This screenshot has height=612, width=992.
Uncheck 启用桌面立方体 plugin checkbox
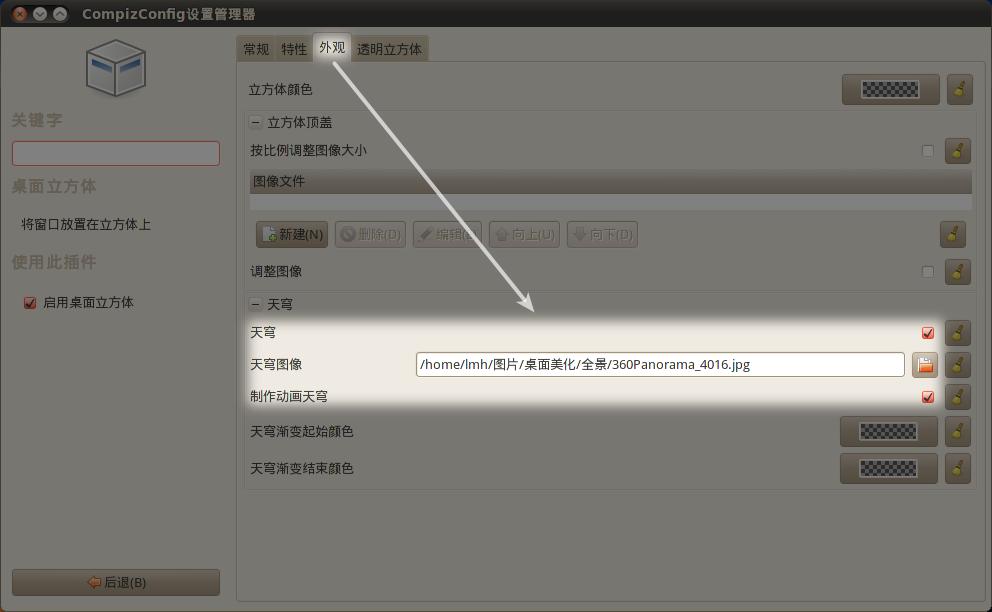(30, 303)
